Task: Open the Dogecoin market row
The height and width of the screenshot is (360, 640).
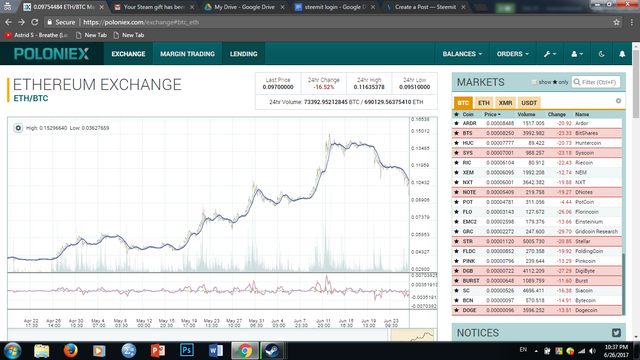Action: 537,310
